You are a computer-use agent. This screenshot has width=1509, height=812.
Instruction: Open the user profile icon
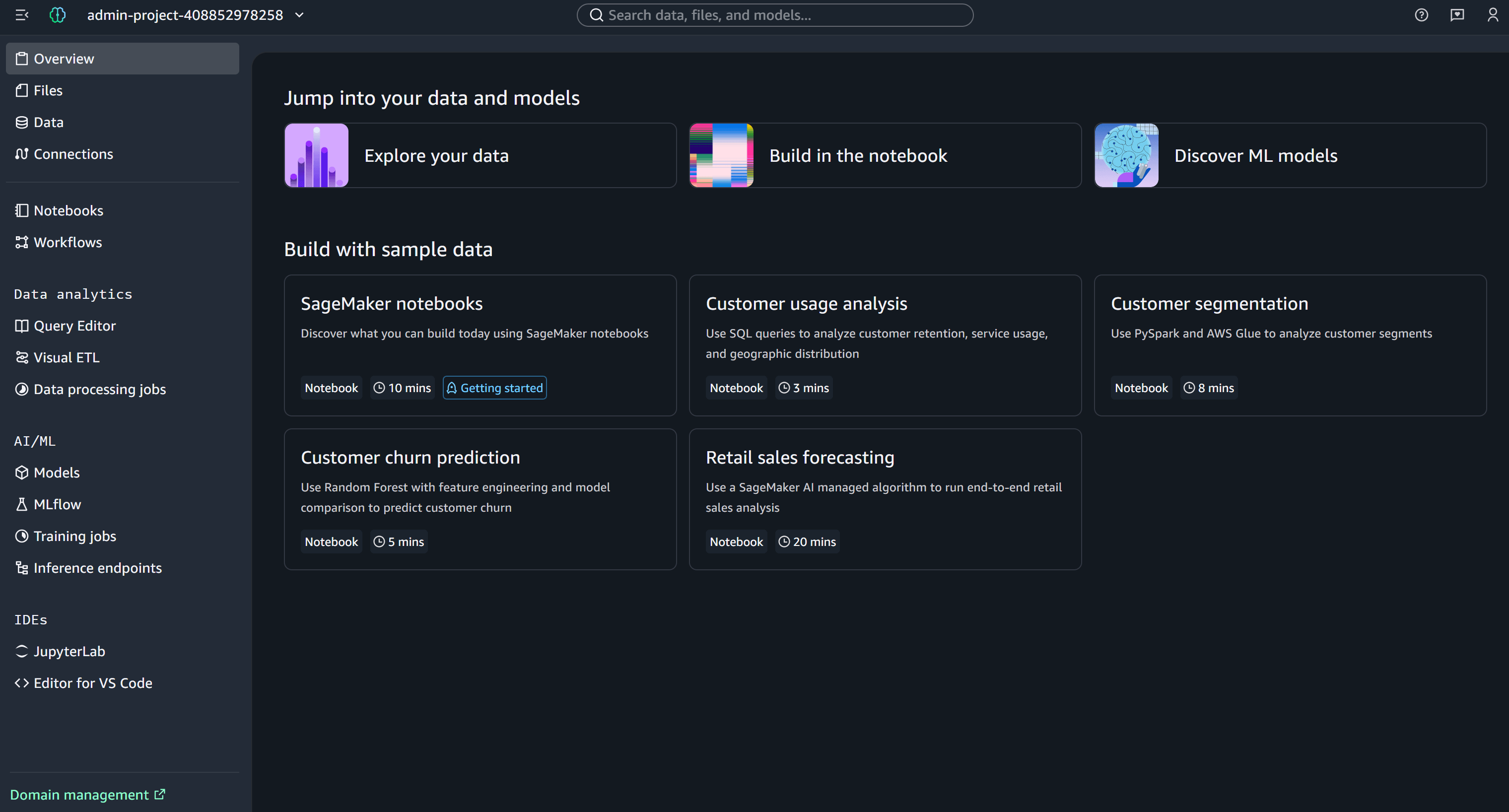click(x=1493, y=15)
